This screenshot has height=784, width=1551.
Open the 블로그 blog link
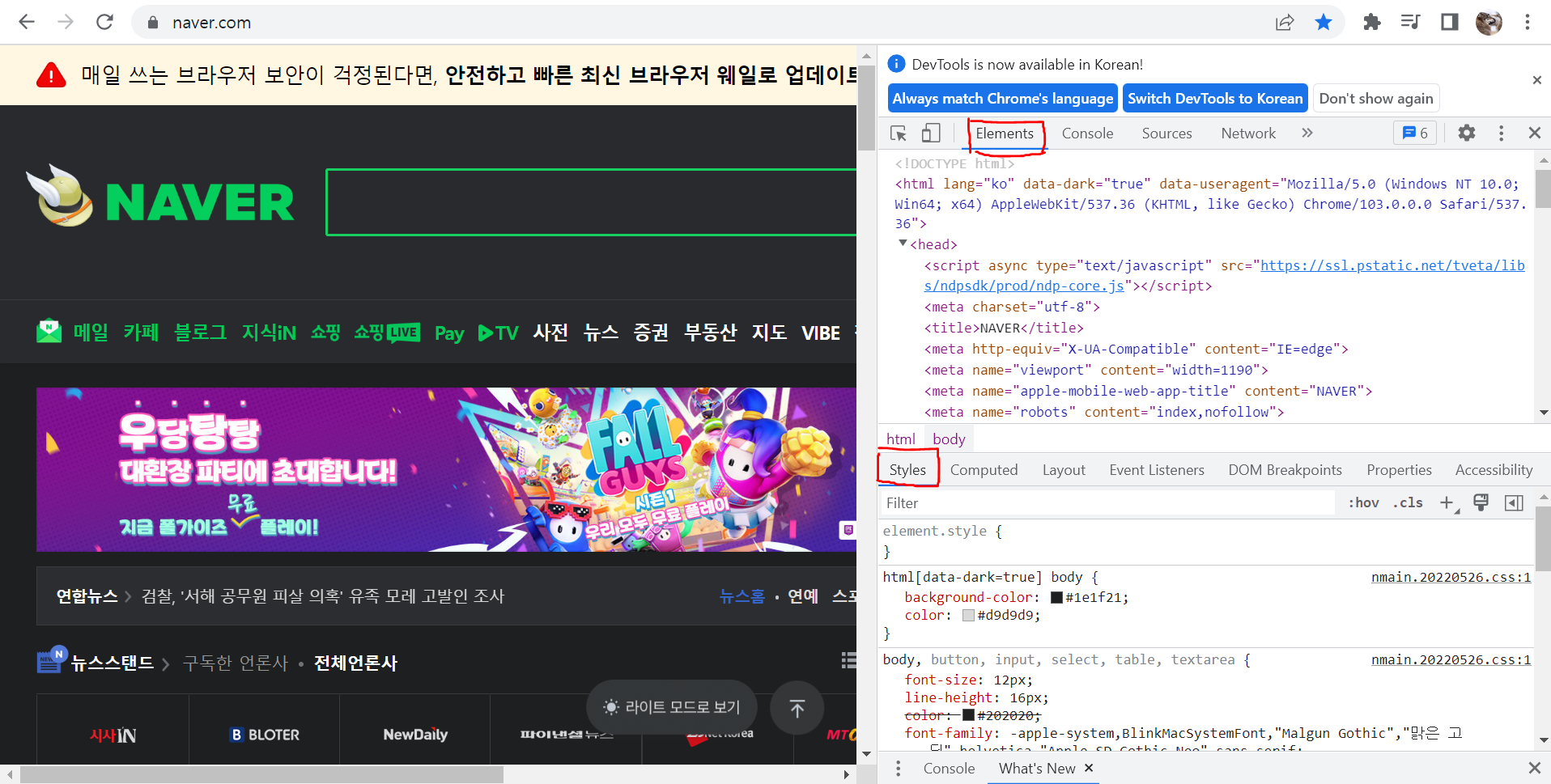(x=200, y=332)
